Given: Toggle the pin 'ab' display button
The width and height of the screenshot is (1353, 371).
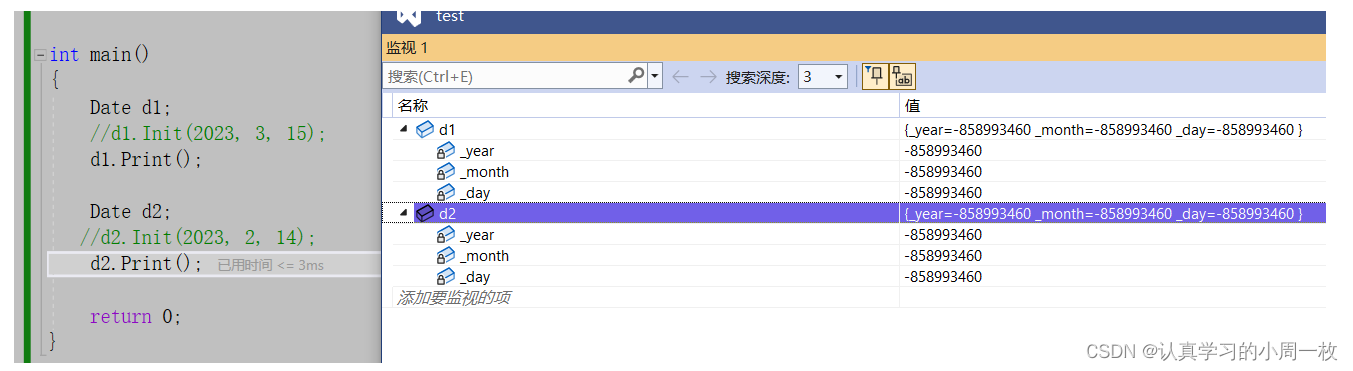Looking at the screenshot, I should click(902, 77).
